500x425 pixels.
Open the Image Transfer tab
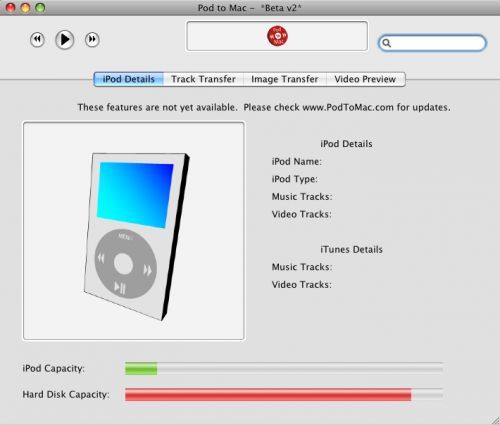pos(285,79)
